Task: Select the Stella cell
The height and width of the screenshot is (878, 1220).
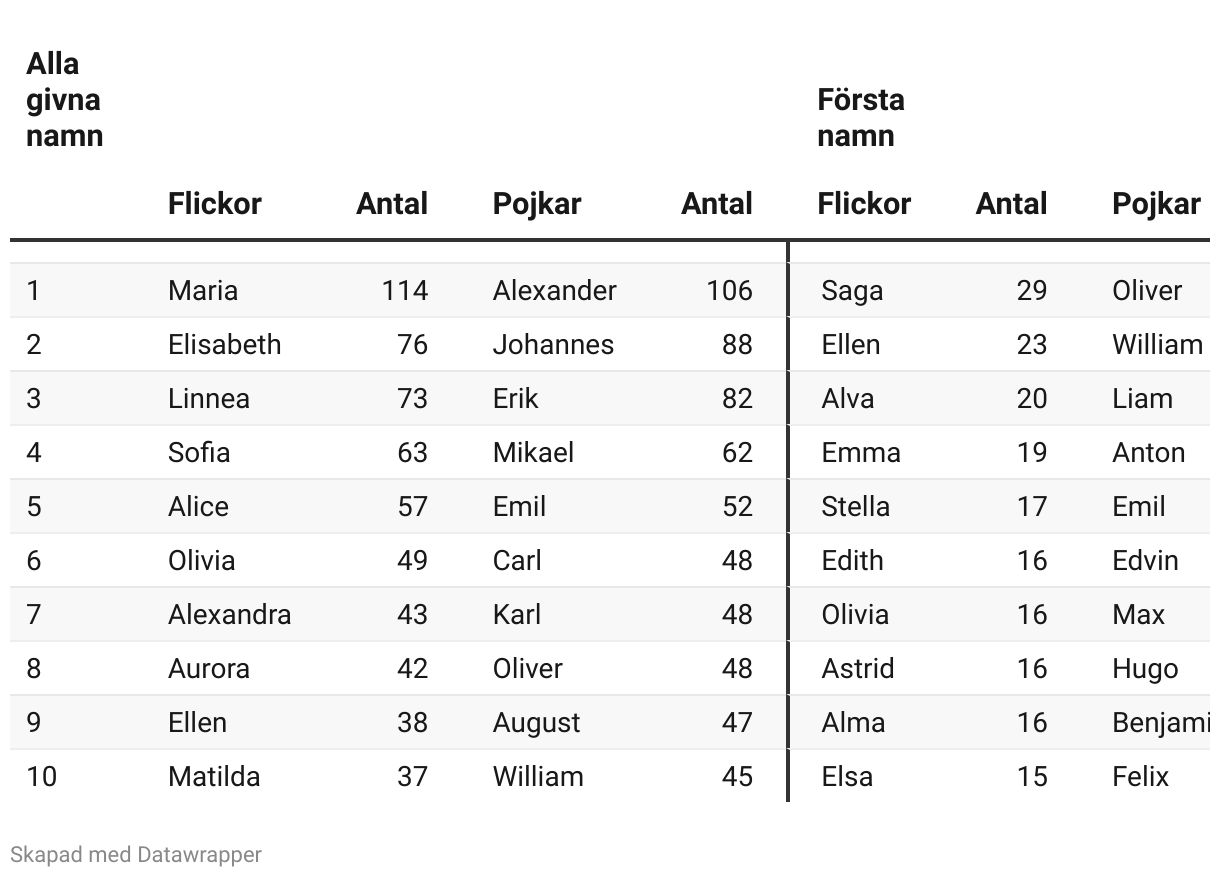Action: coord(855,507)
